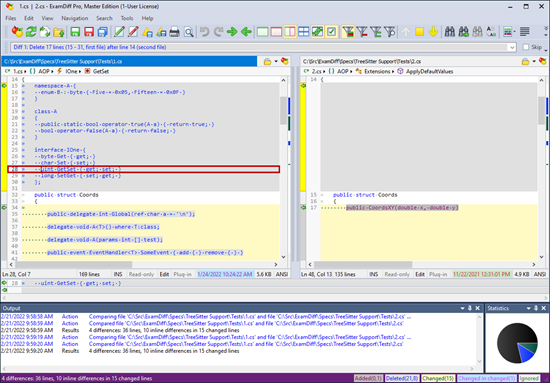This screenshot has height=383, width=550.
Task: Click the green right arrow copy icon
Action: pyautogui.click(x=232, y=32)
